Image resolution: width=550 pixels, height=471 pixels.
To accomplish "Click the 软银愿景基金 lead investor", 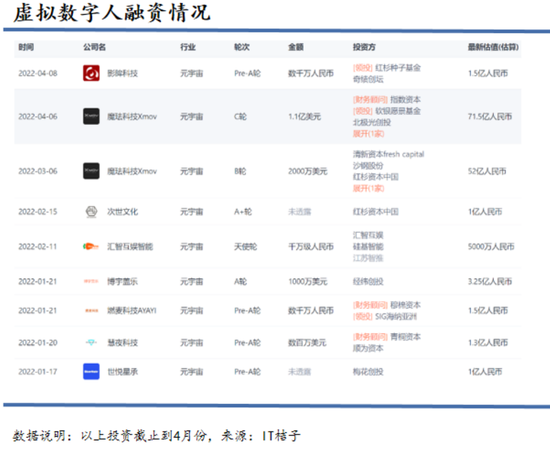I will 398,111.
